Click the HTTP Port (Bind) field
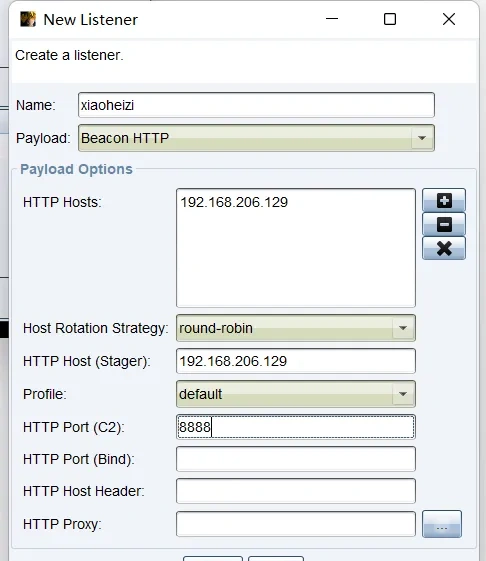Screen dimensions: 486x561 (296, 459)
